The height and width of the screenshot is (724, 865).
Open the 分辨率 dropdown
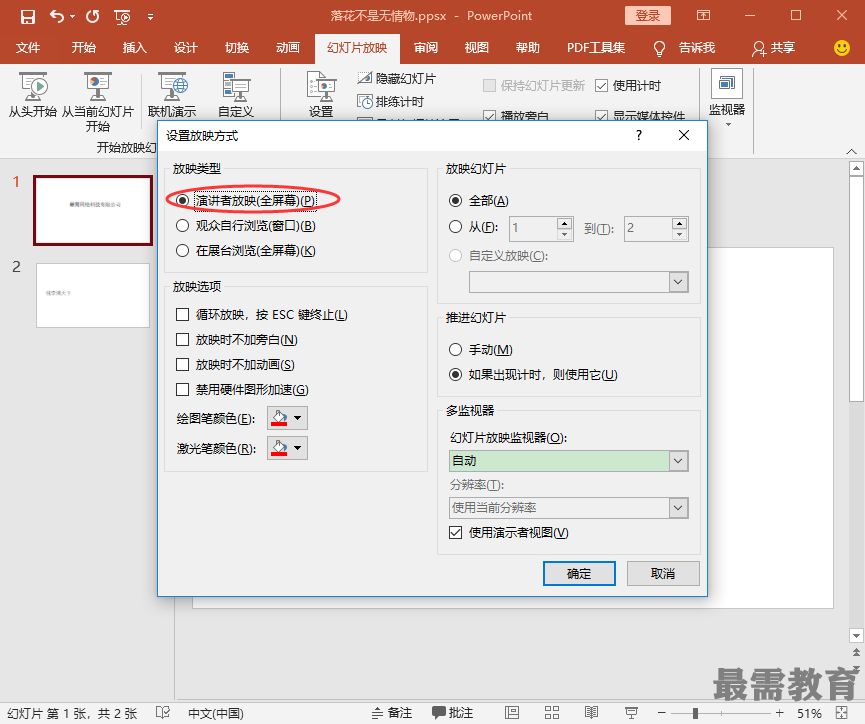click(569, 508)
